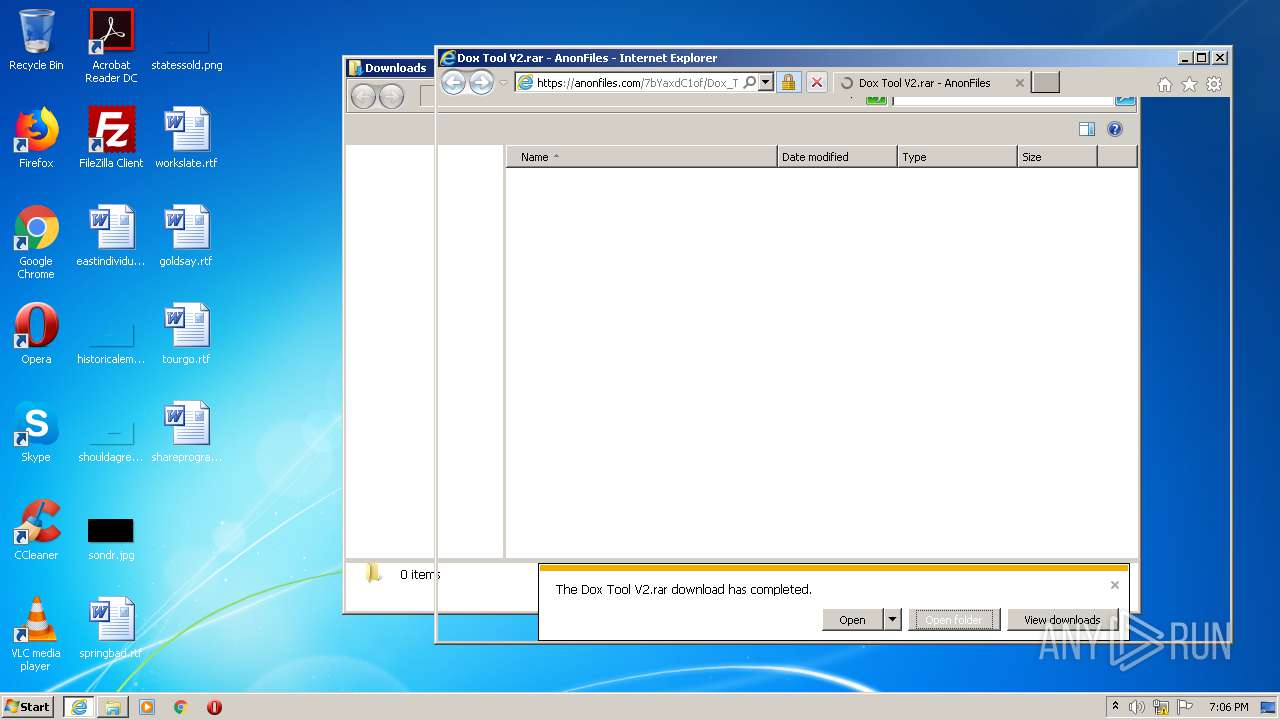Click the Open folder button
This screenshot has width=1280, height=720.
(x=954, y=620)
